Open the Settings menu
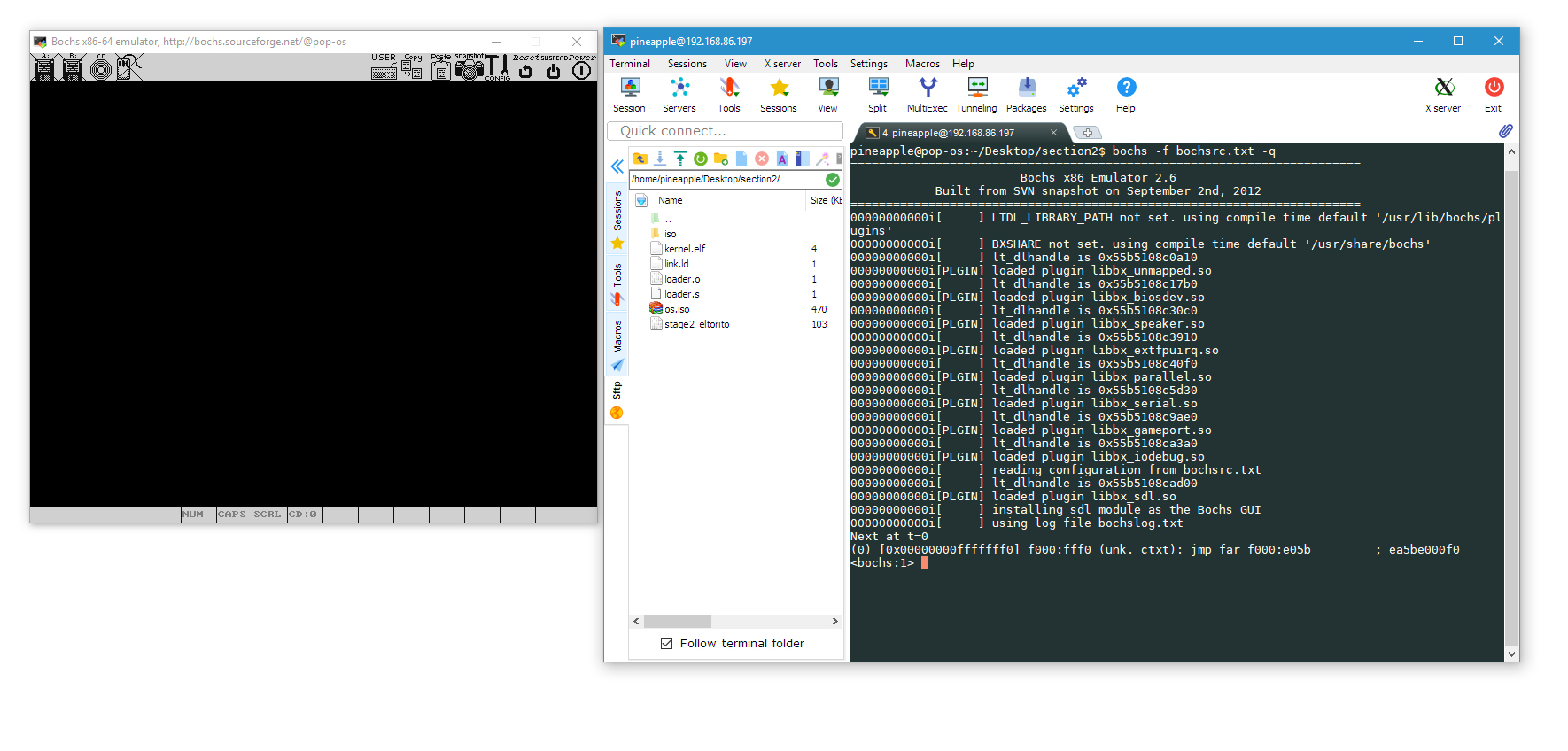The image size is (1568, 751). point(869,64)
